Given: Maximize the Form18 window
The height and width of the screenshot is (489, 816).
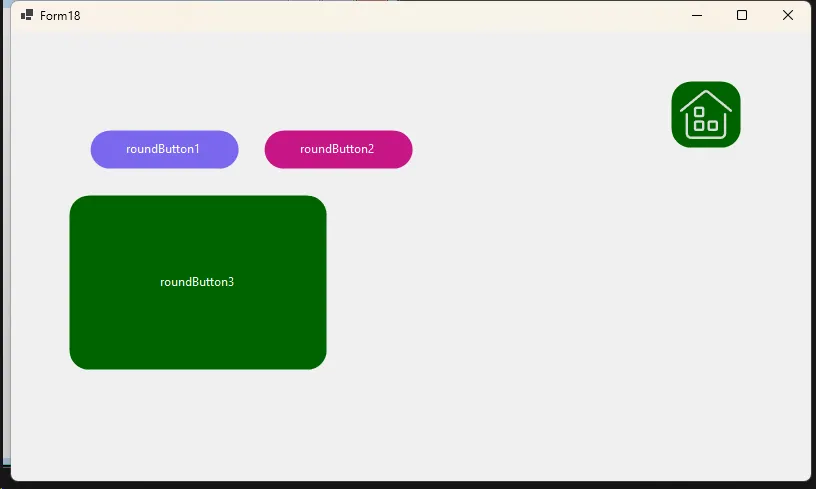Looking at the screenshot, I should (x=742, y=15).
